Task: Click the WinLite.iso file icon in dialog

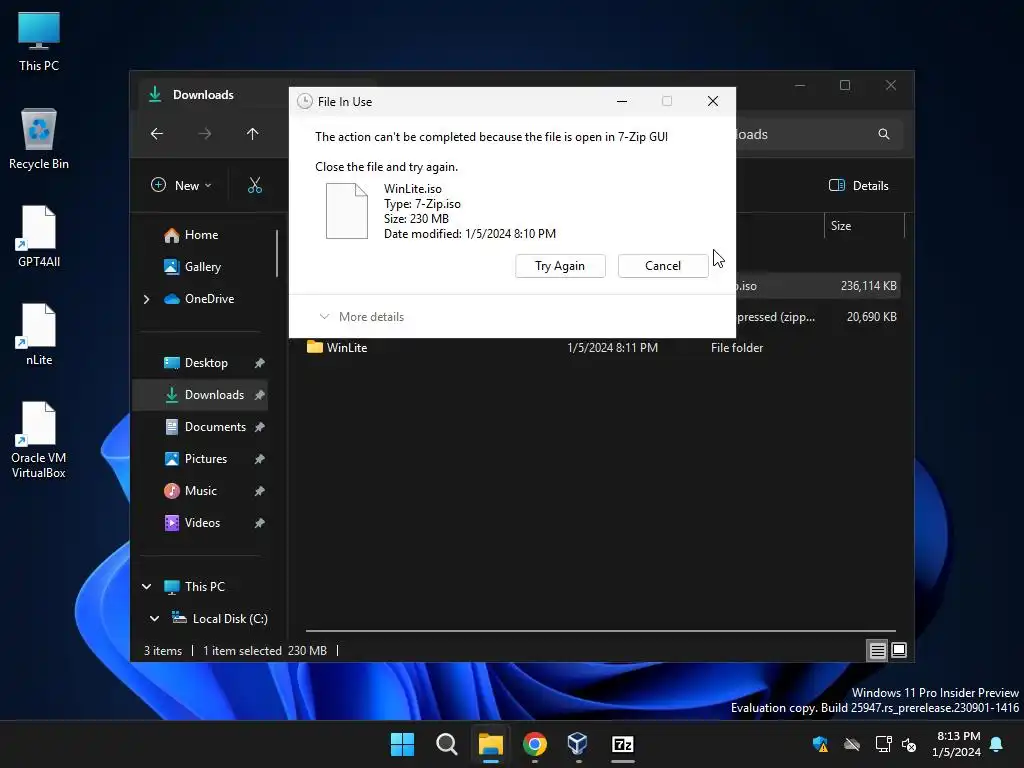Action: click(347, 210)
